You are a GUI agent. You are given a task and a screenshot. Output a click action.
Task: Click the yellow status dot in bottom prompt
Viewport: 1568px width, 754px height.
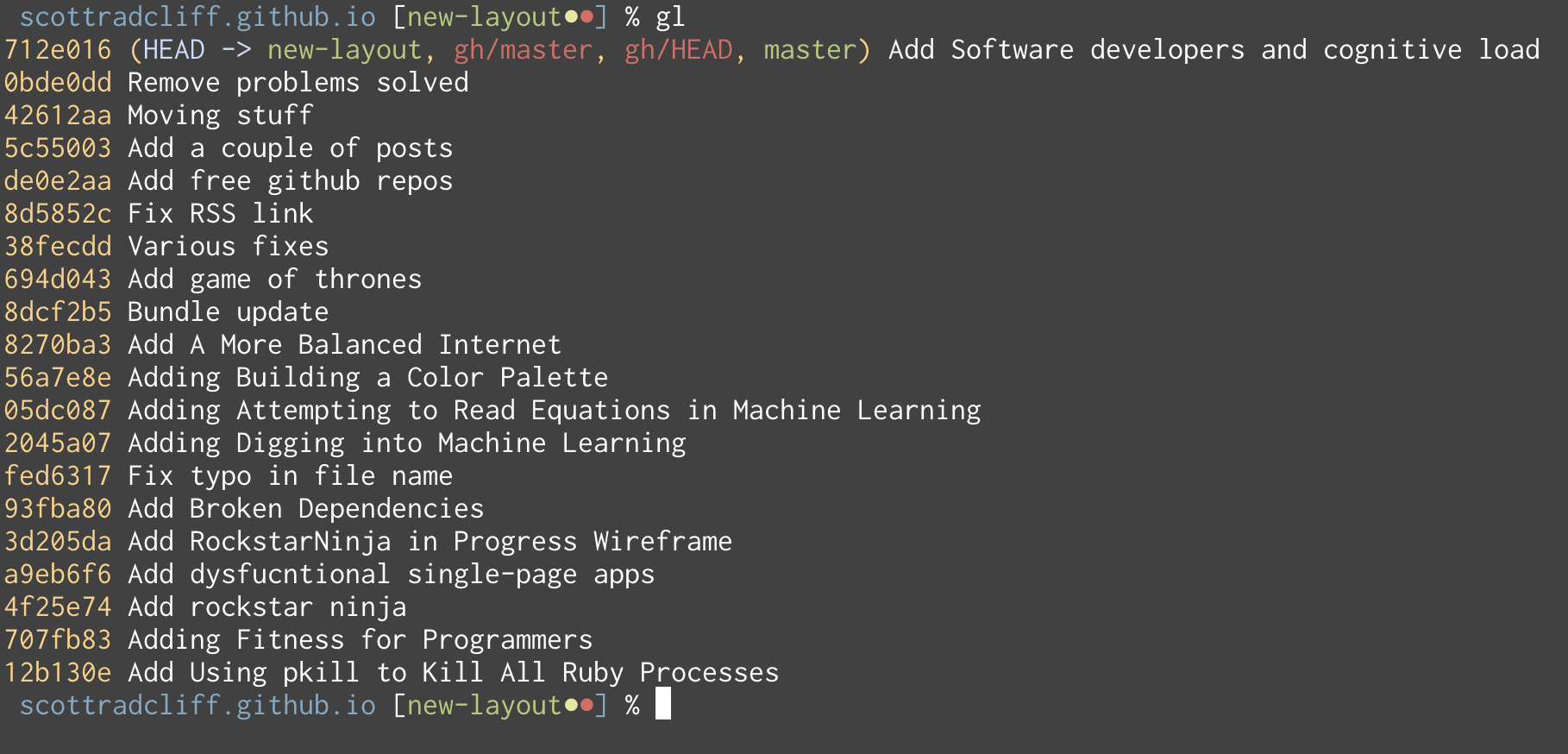571,706
